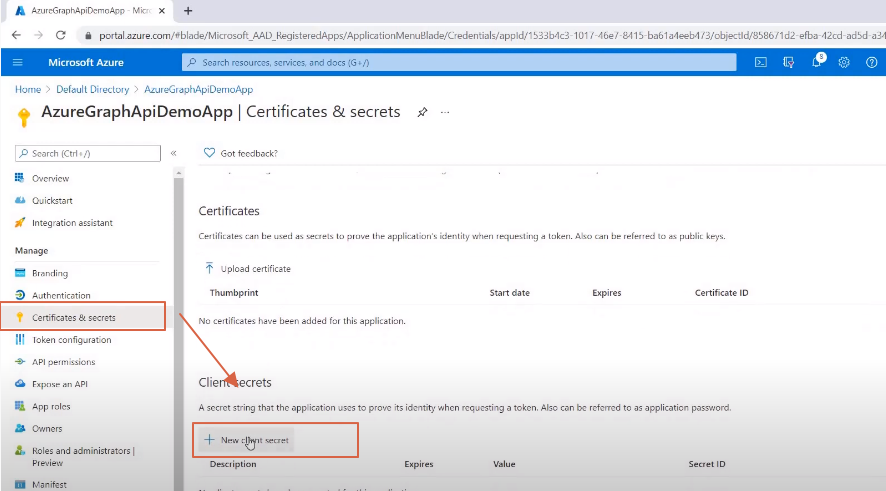Screen dimensions: 886x491
Task: Click the Got feedback heart icon
Action: pyautogui.click(x=209, y=153)
